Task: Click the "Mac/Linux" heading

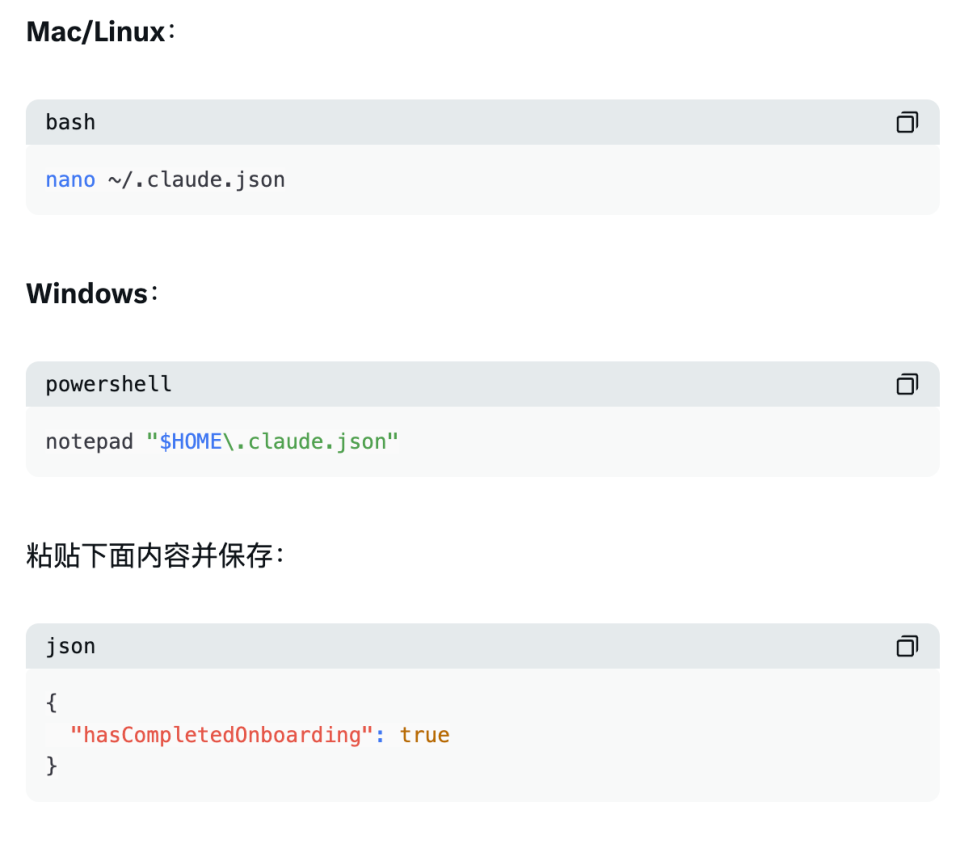Action: 95,32
